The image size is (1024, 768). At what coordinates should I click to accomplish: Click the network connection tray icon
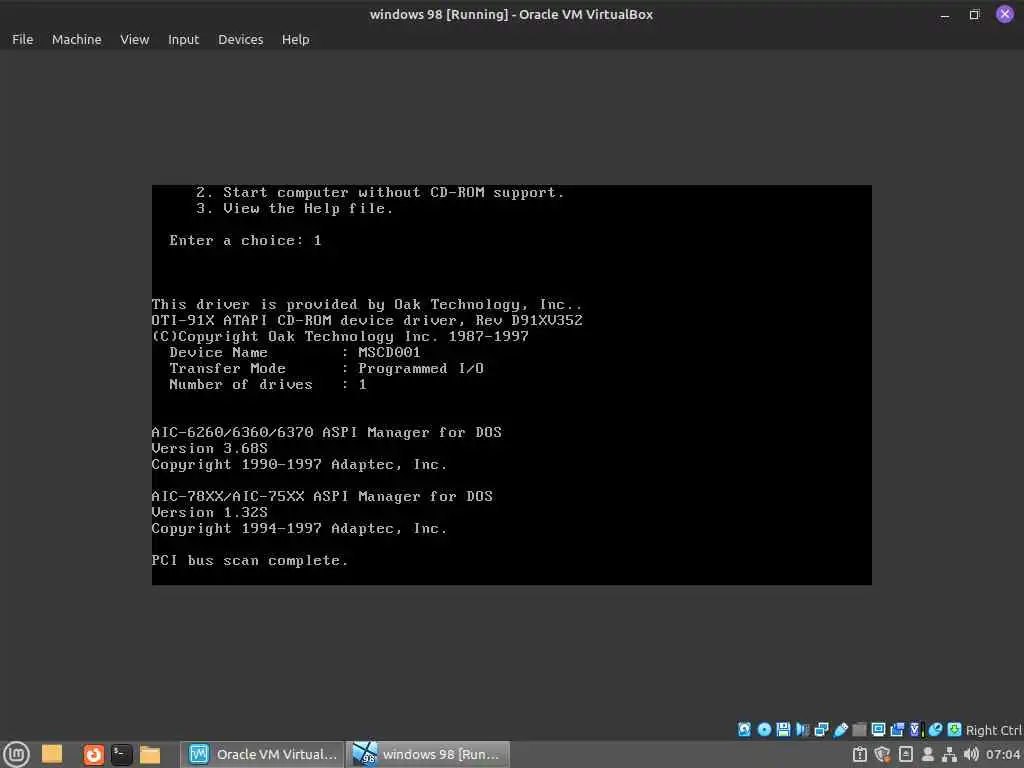pyautogui.click(x=949, y=754)
